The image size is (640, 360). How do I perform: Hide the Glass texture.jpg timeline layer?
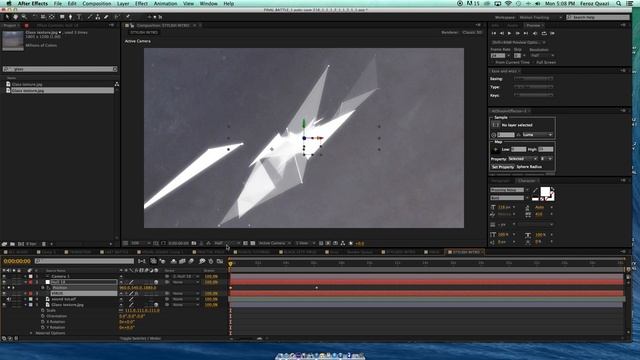coord(4,304)
